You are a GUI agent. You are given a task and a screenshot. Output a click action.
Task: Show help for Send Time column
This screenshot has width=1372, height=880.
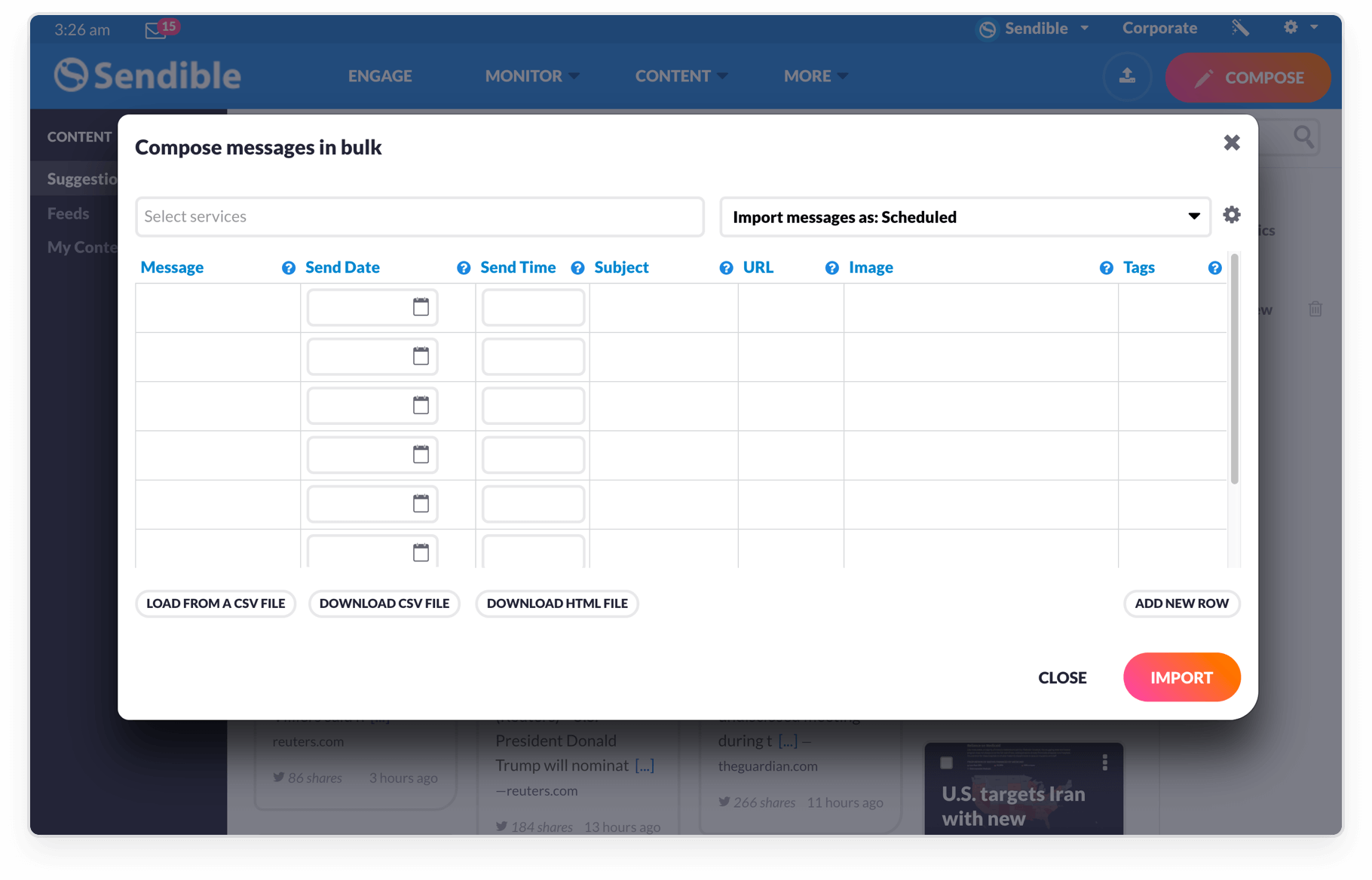click(x=577, y=268)
